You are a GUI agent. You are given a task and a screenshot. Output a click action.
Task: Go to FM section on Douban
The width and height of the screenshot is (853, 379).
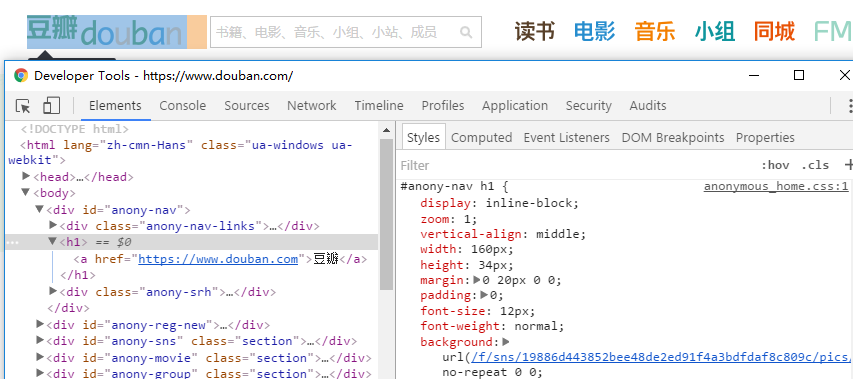(x=833, y=32)
